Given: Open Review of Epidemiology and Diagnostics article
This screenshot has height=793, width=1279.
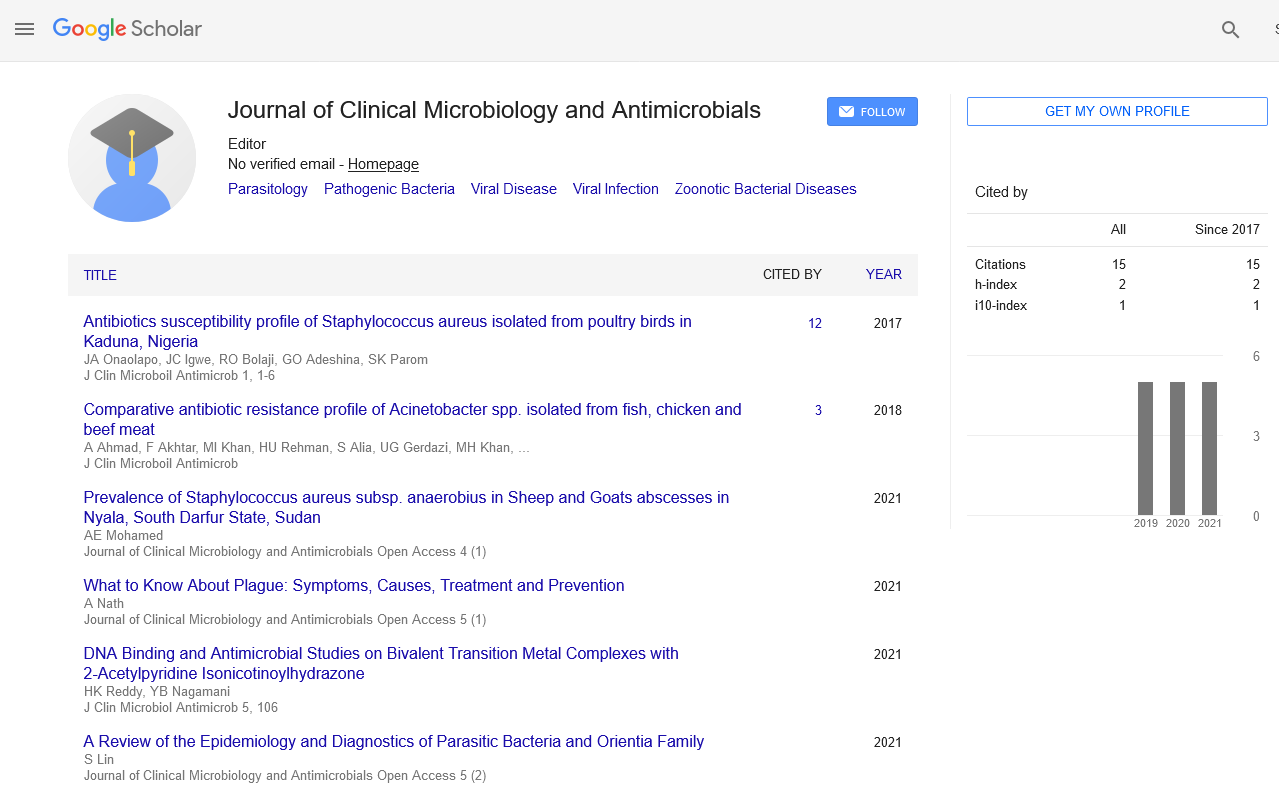Looking at the screenshot, I should (x=393, y=741).
